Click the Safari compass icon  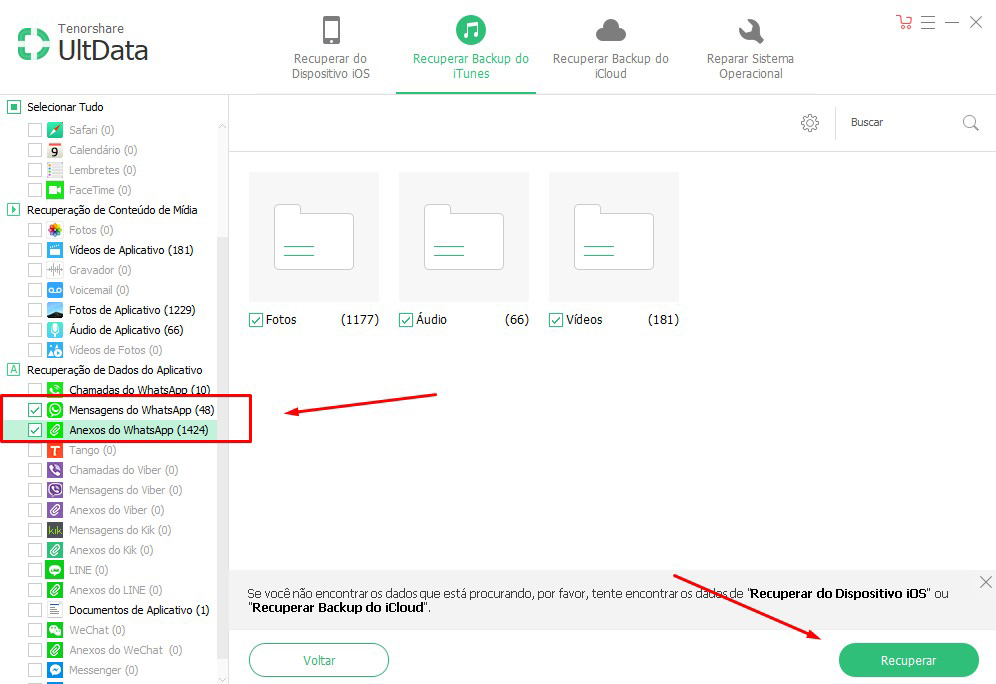(55, 130)
